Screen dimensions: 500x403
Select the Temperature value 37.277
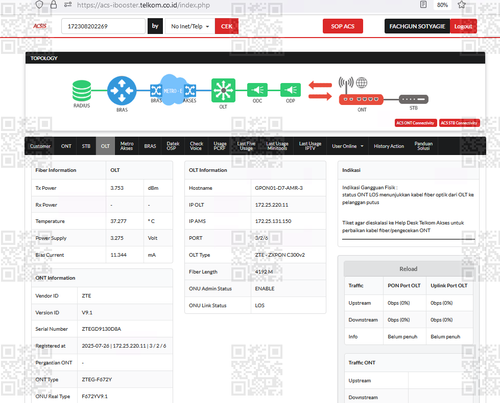click(x=118, y=221)
